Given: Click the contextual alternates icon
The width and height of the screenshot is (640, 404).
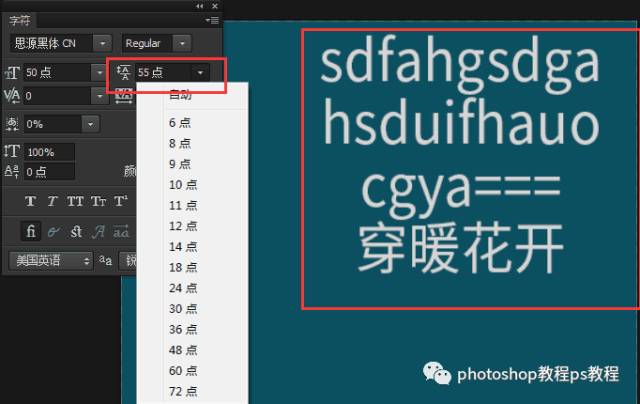Looking at the screenshot, I should [54, 230].
